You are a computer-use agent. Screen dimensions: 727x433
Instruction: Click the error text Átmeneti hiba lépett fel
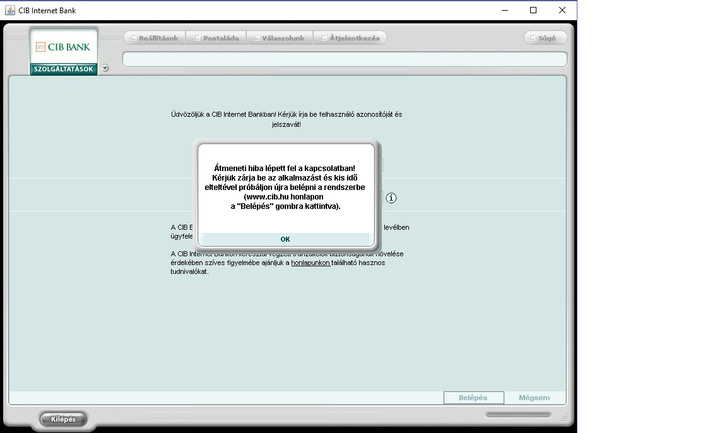point(285,187)
